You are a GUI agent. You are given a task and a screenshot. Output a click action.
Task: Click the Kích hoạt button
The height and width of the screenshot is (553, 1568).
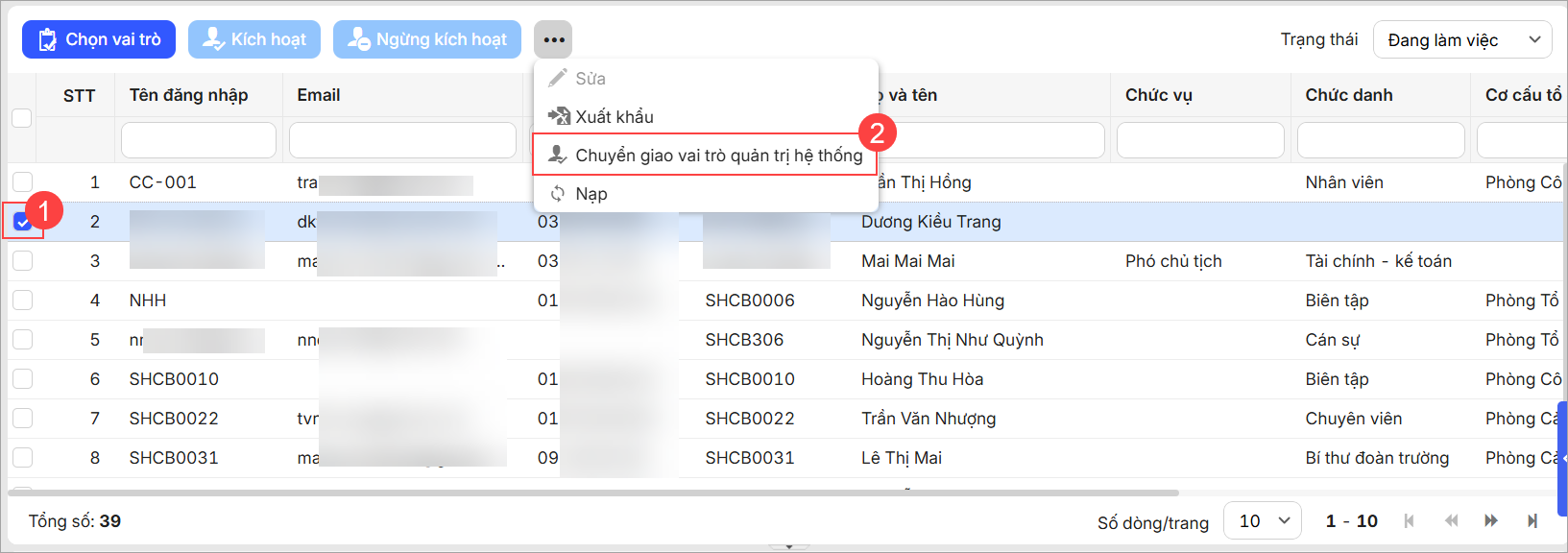(x=254, y=39)
